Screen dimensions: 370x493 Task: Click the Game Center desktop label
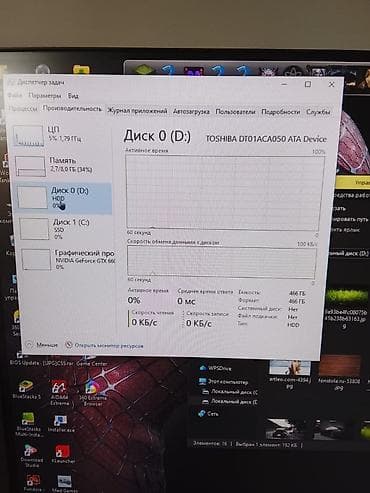coord(92,364)
